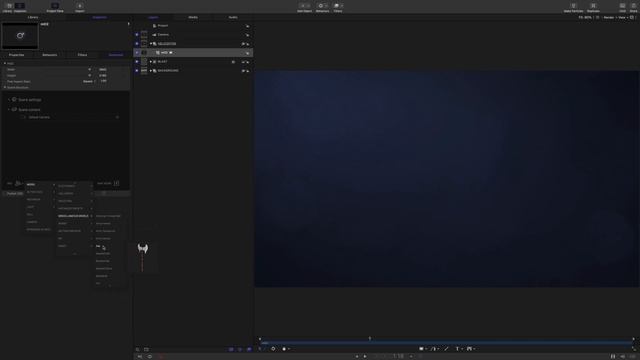
Task: Click the Import toolbar icon
Action: [x=80, y=7]
